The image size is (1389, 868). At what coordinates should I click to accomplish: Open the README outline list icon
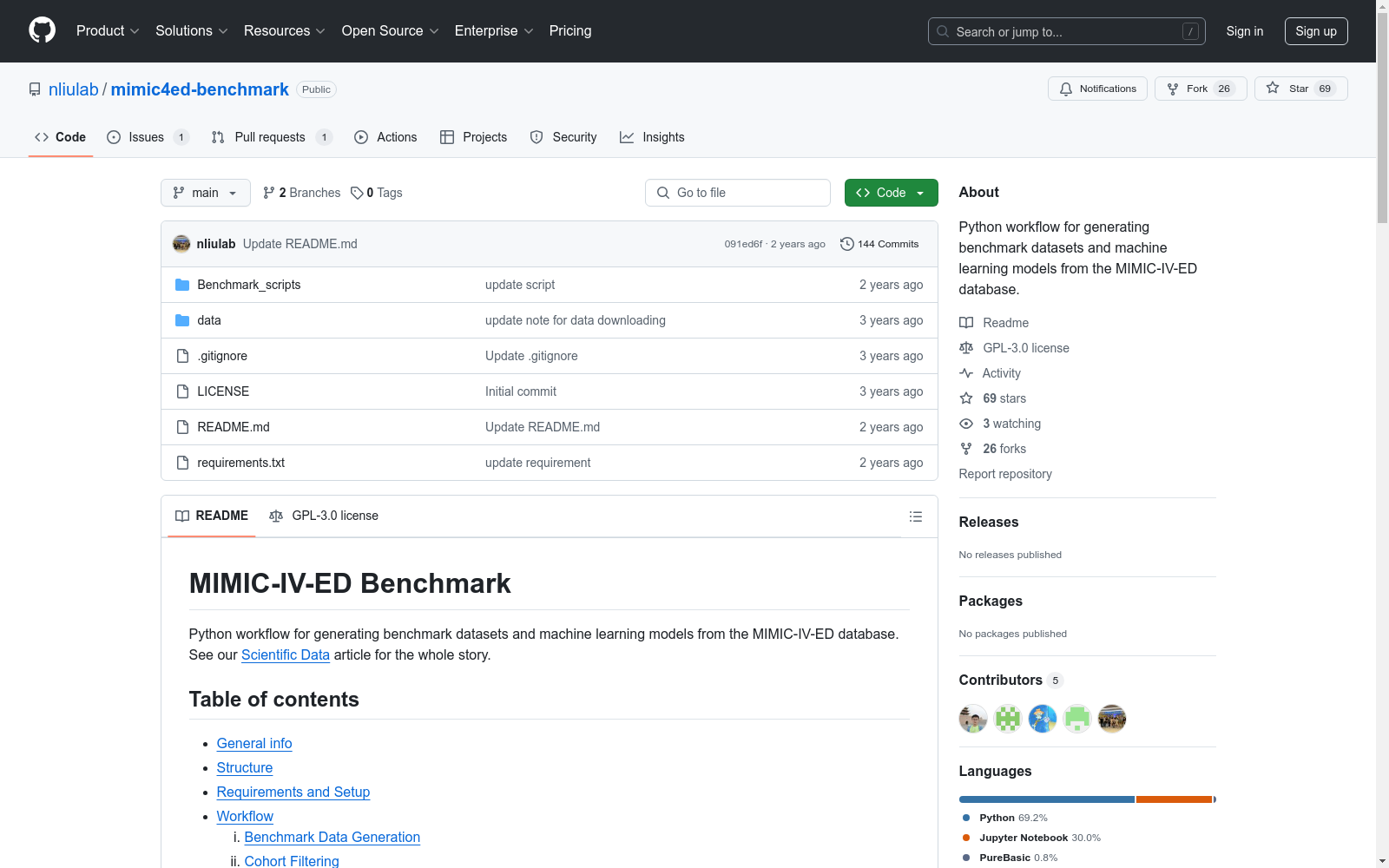915,516
